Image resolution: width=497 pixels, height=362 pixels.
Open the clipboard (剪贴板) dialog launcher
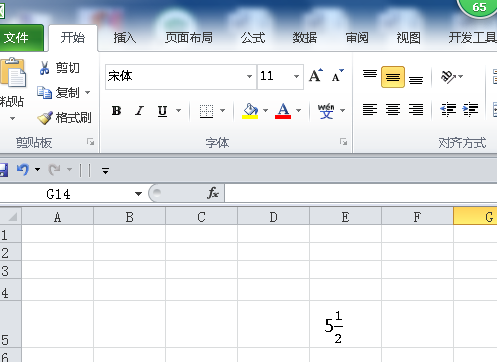(x=90, y=142)
